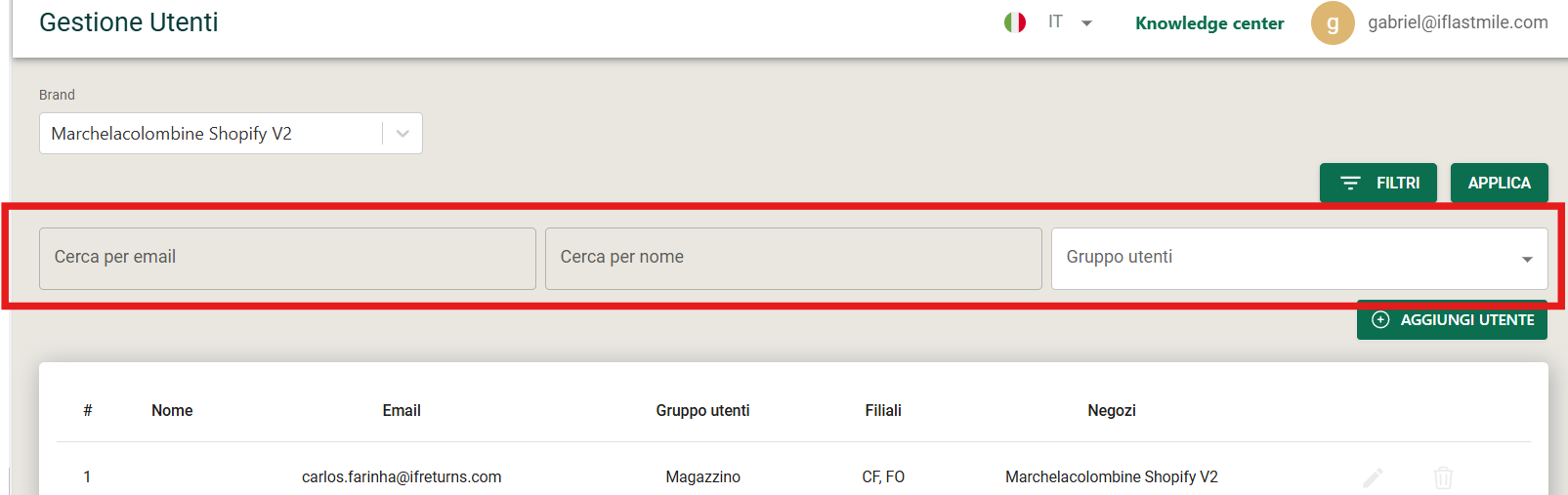Click the pencil edit icon for carlos.farinha
1568x495 pixels.
tap(1373, 477)
